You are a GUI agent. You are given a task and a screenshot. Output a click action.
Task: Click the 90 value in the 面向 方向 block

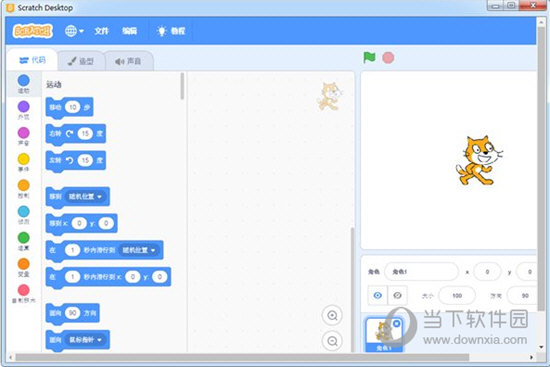coord(73,313)
